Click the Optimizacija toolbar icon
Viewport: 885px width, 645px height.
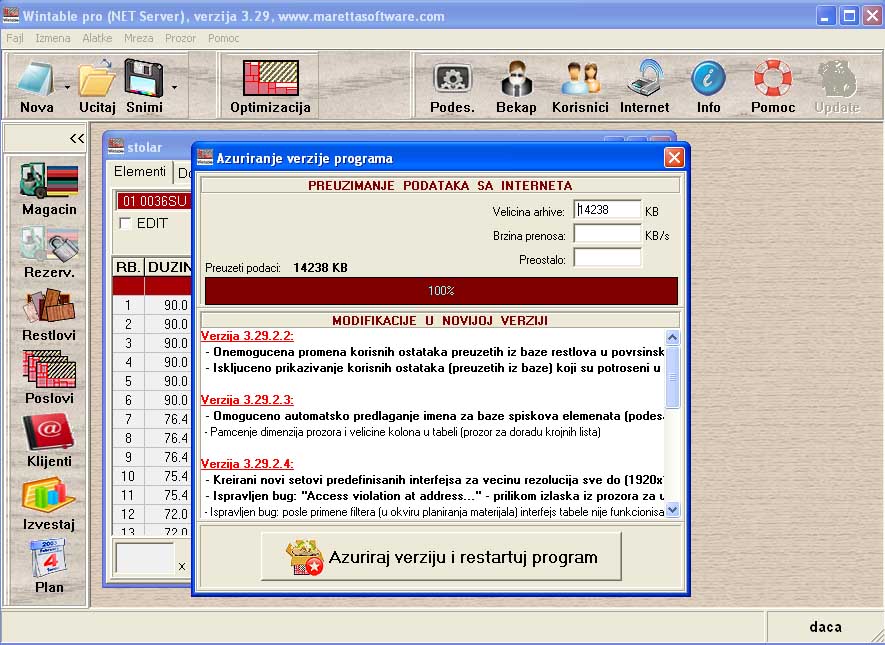[x=270, y=85]
